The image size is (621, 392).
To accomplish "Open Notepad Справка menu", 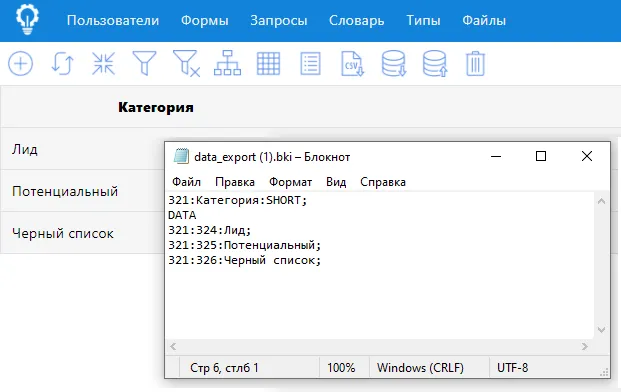I will [x=383, y=182].
